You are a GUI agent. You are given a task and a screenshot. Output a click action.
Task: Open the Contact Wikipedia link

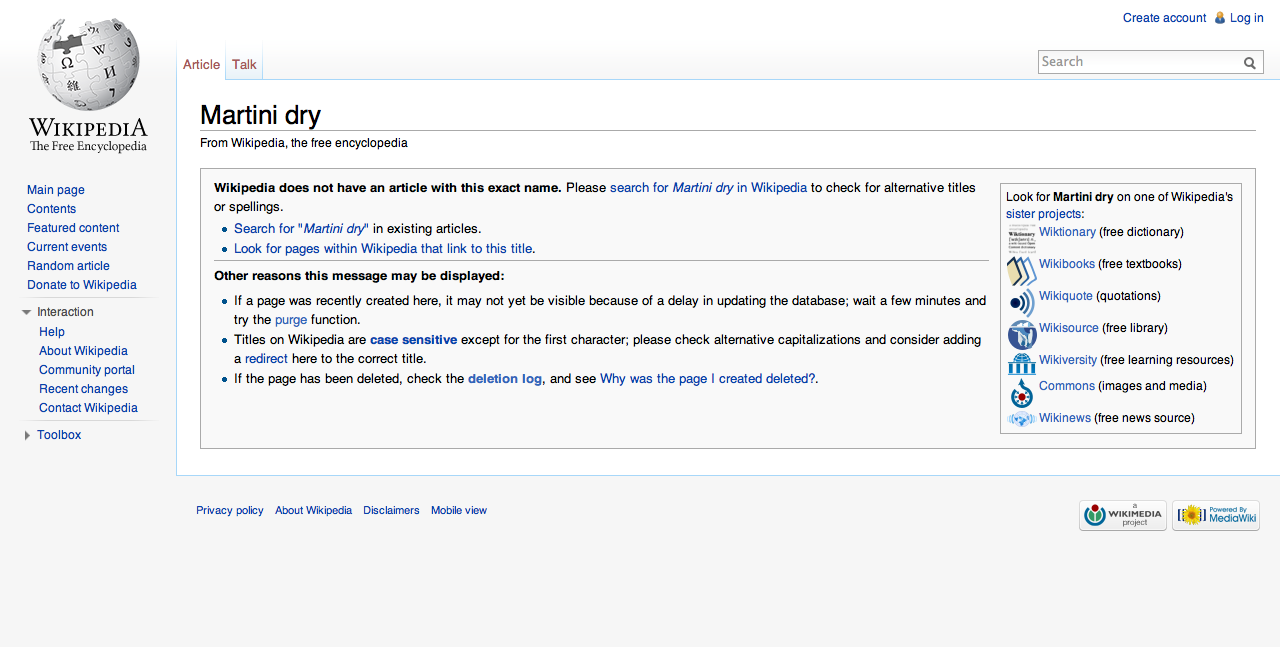[88, 408]
